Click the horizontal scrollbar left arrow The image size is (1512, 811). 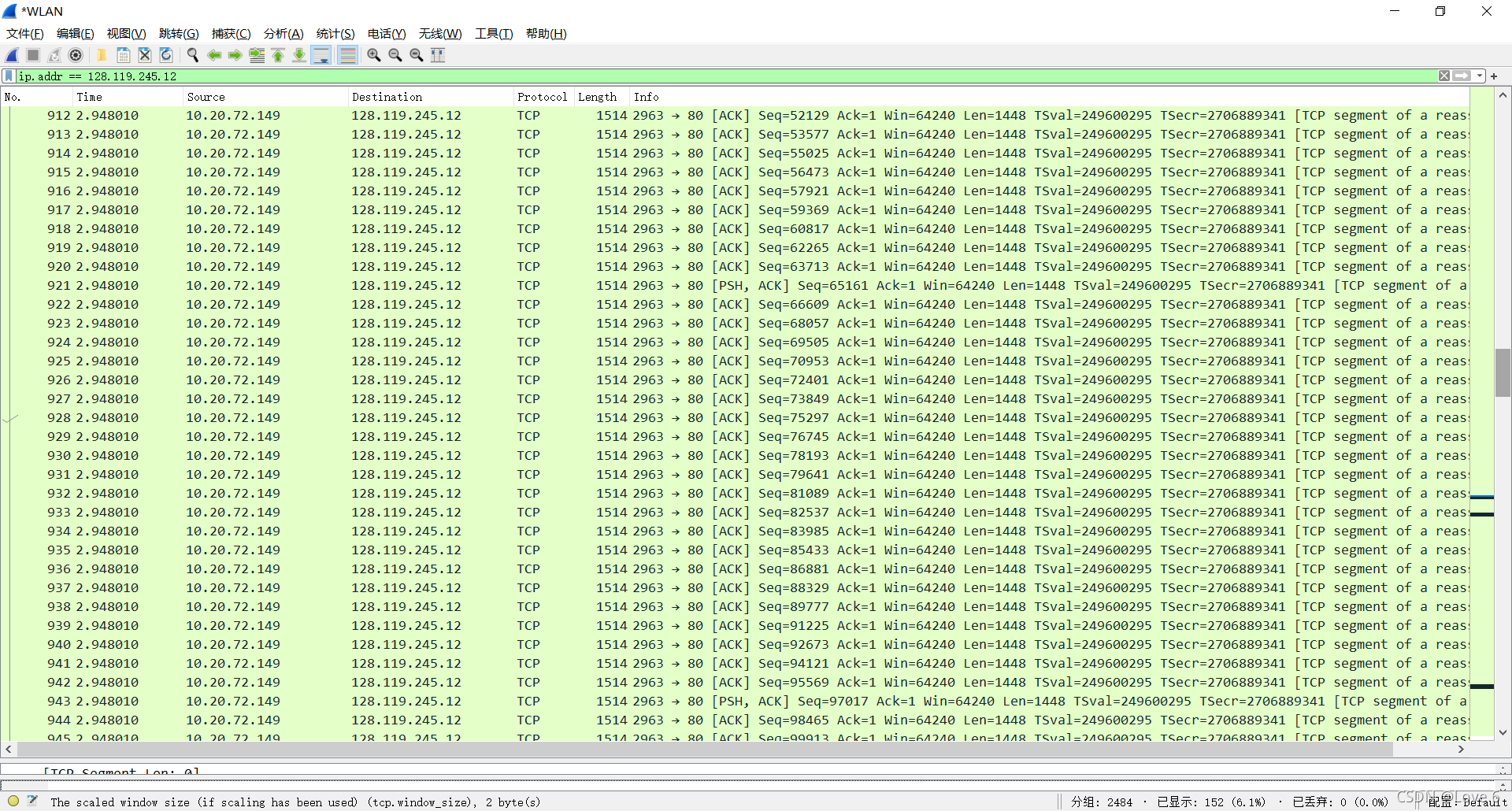[8, 750]
